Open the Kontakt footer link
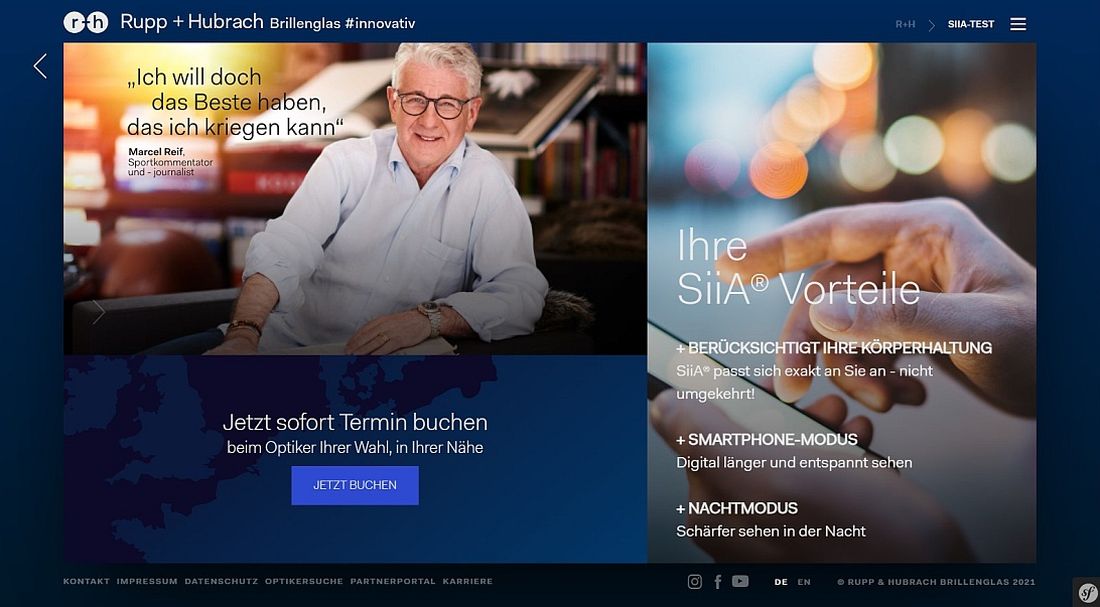Screen dimensions: 1100x607 [85, 581]
